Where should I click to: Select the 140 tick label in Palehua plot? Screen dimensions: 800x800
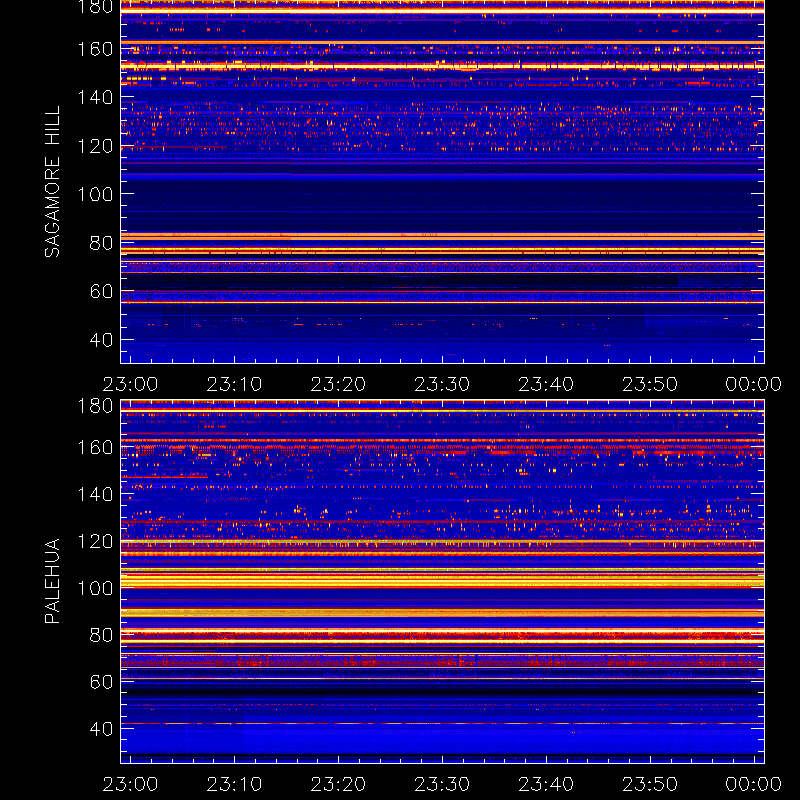coord(95,494)
